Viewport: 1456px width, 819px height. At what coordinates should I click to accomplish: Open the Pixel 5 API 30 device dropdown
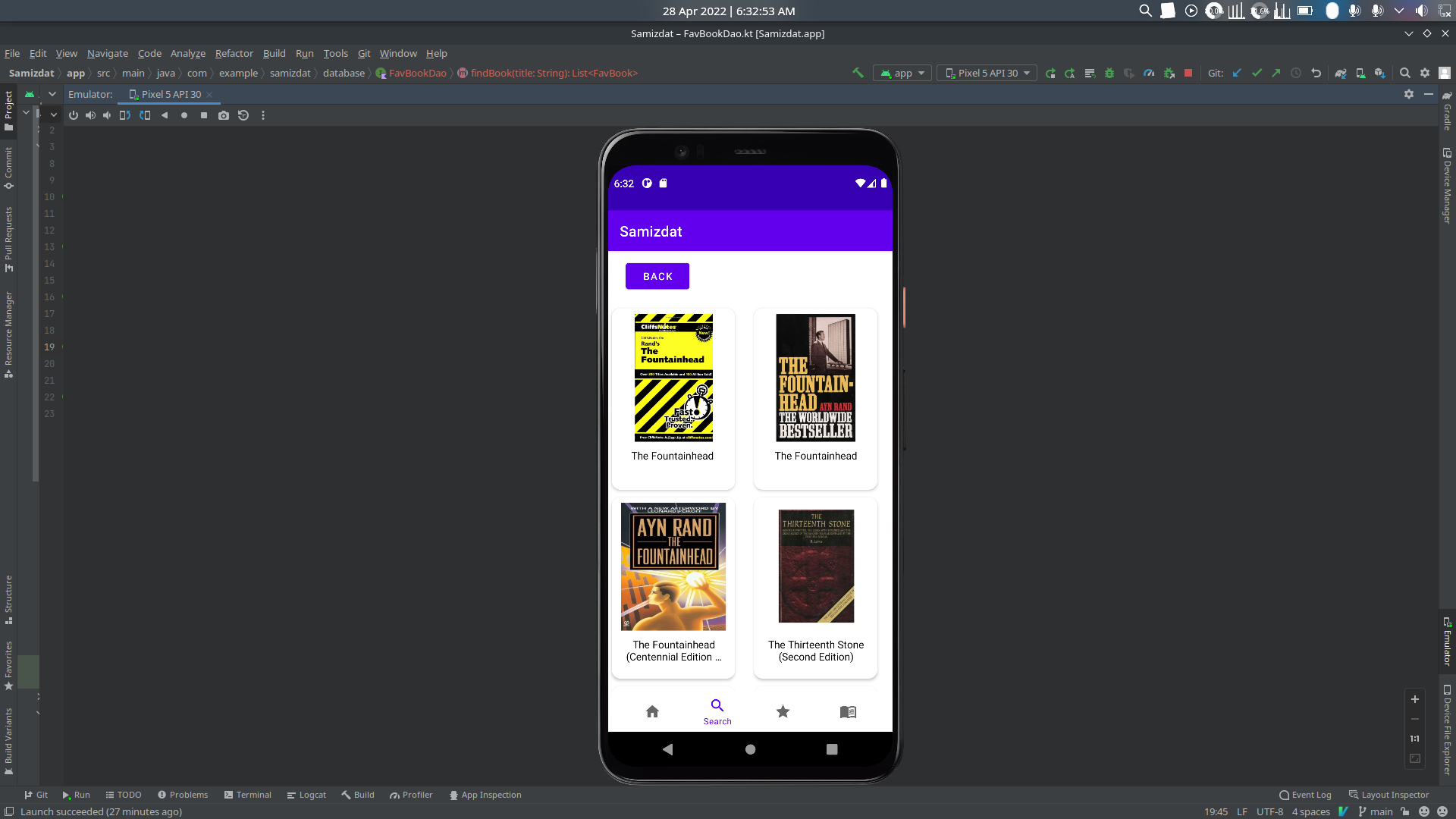(987, 73)
